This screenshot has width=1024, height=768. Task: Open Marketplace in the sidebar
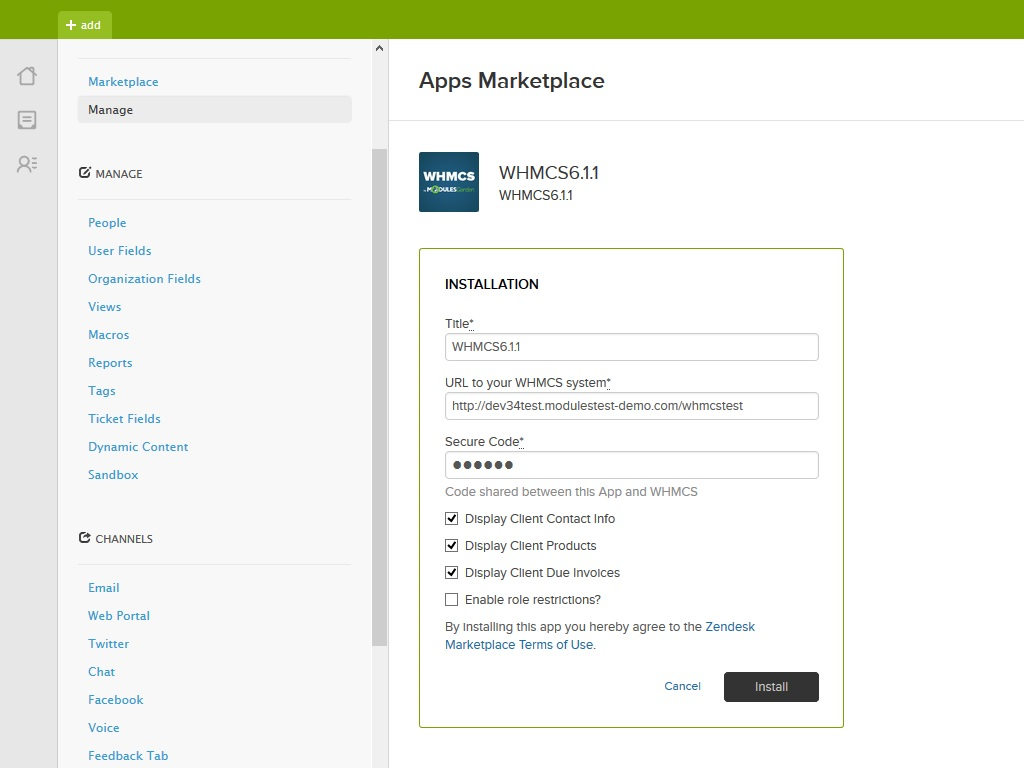pyautogui.click(x=123, y=82)
